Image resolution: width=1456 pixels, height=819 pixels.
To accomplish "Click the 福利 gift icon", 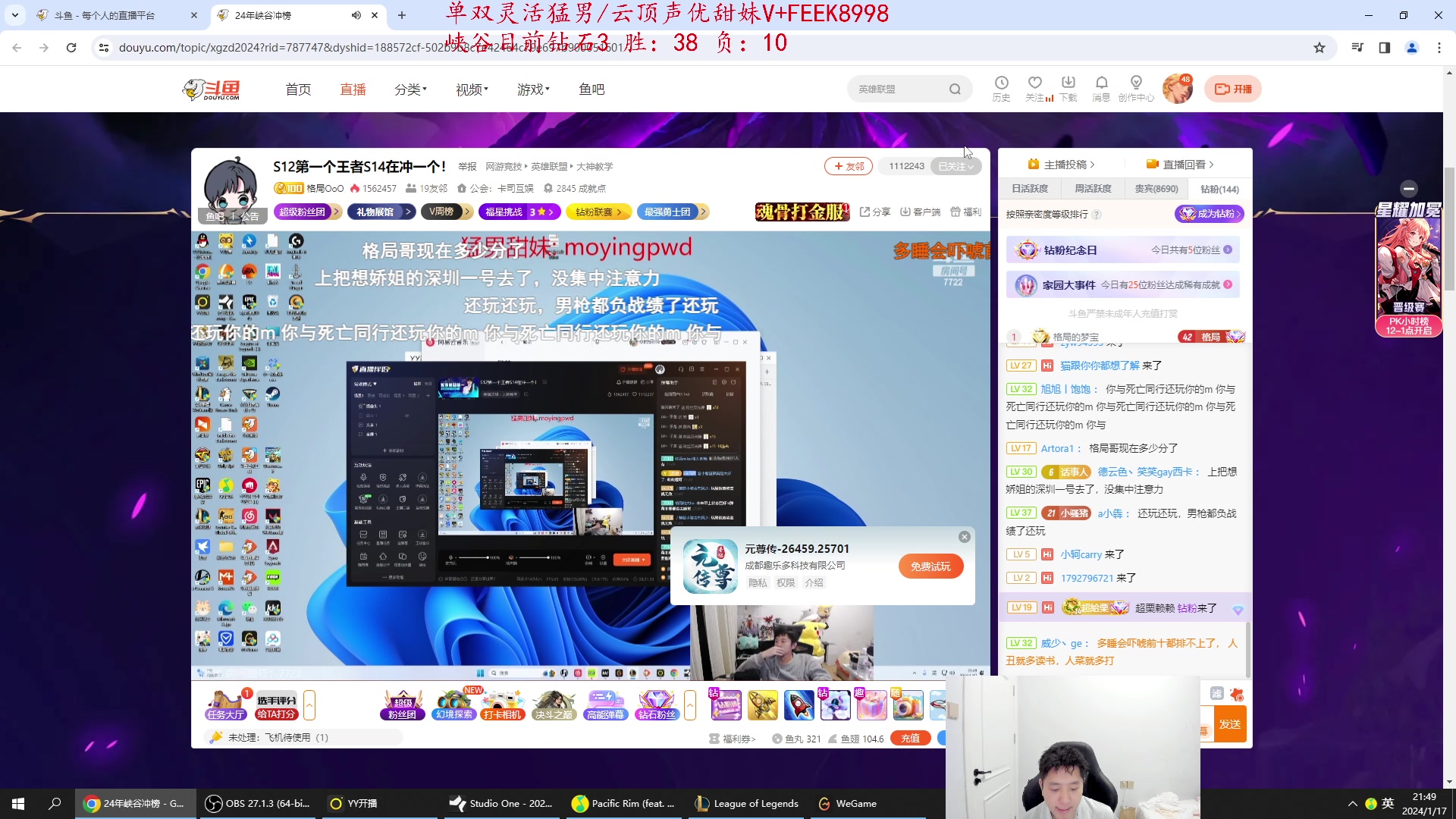I will coord(965,212).
